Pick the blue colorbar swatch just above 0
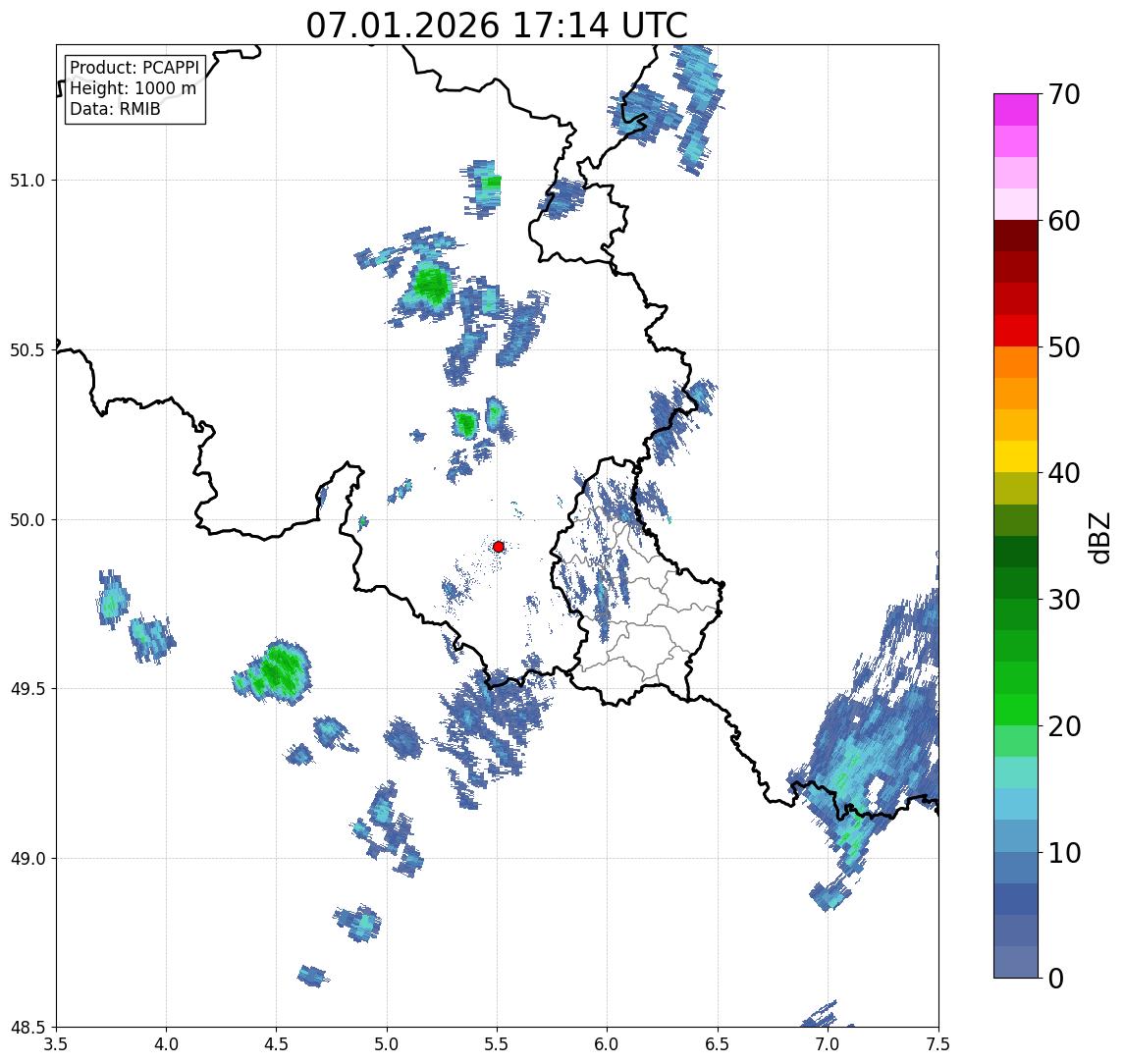1124x1064 pixels. [1016, 962]
